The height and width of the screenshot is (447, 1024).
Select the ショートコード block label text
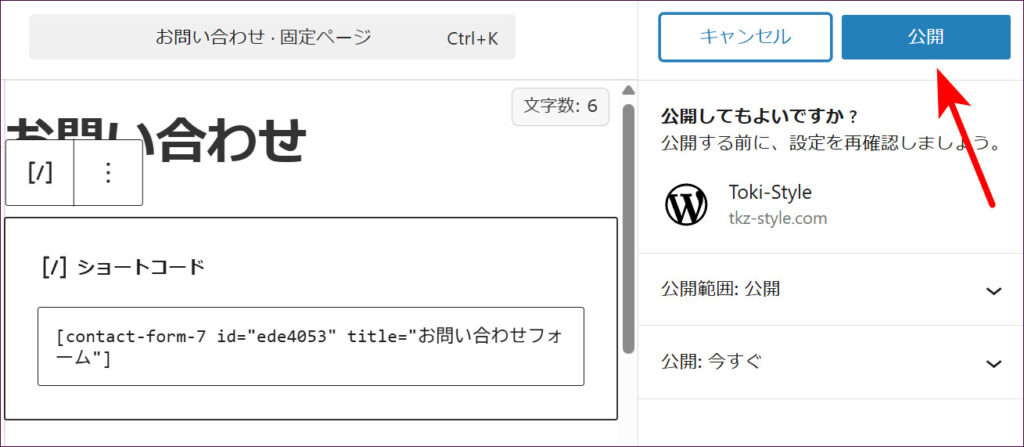140,267
